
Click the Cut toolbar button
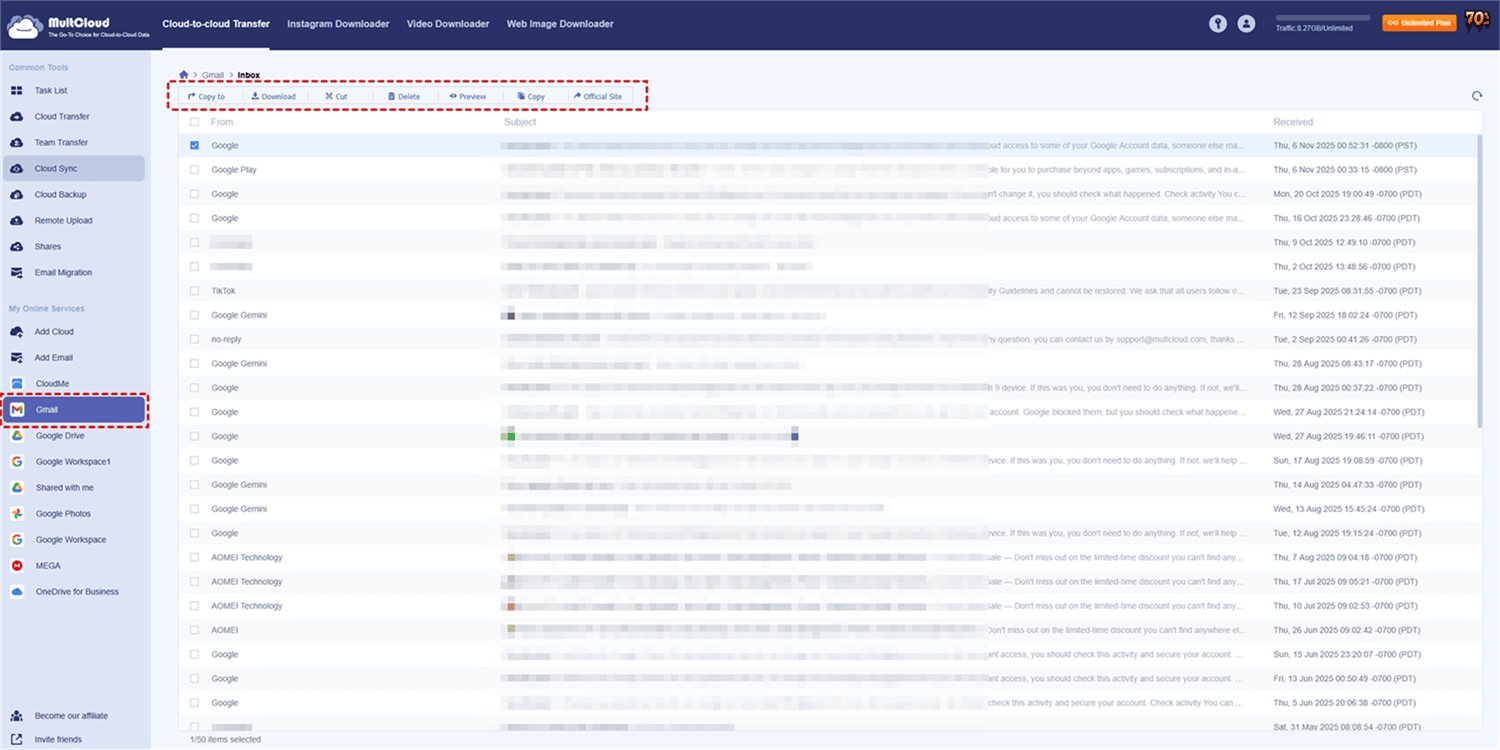pyautogui.click(x=336, y=97)
